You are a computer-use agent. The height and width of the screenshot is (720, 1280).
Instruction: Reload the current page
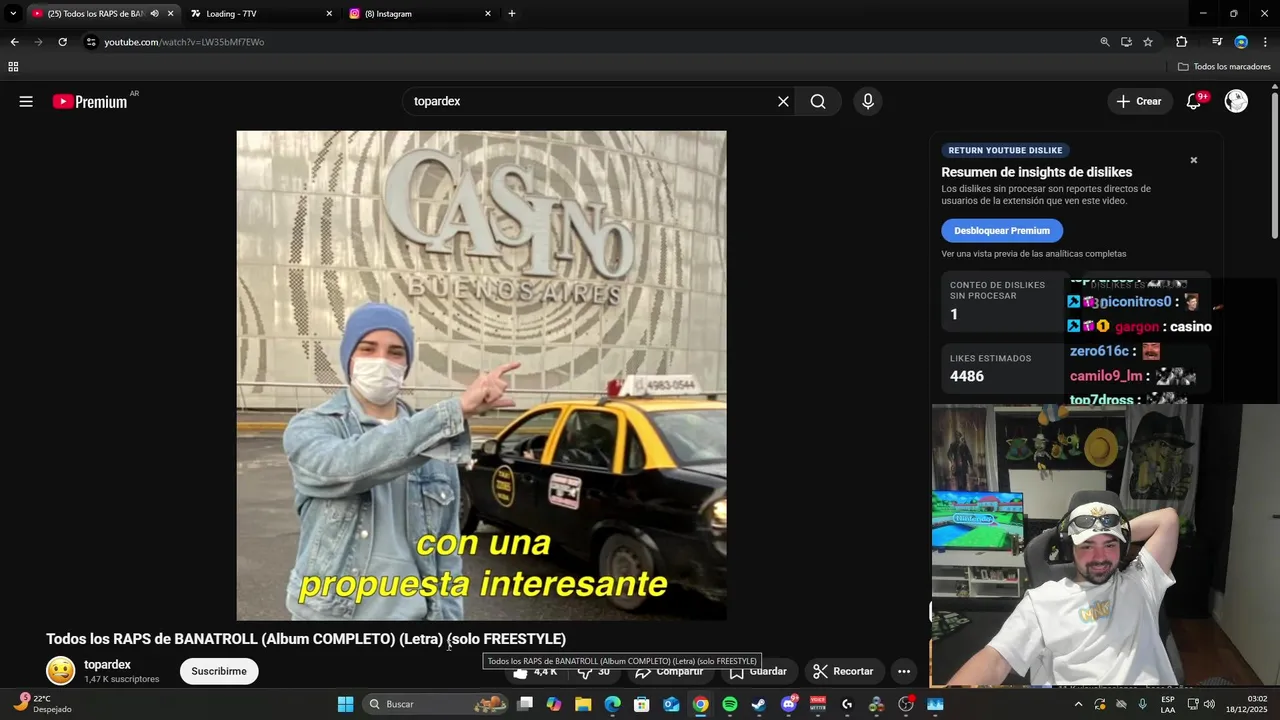coord(62,42)
